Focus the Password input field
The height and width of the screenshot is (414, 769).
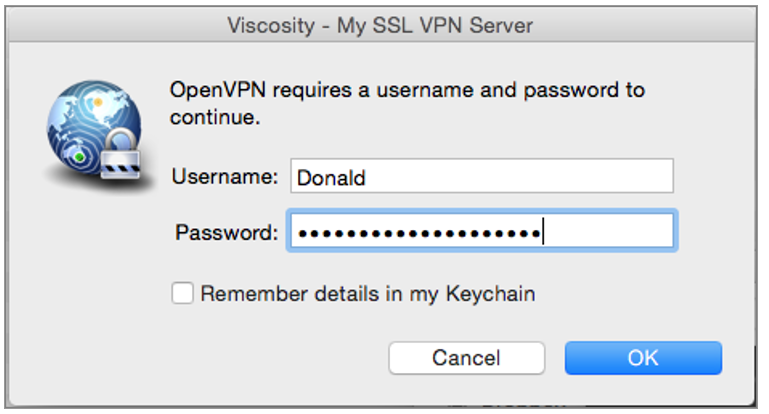[480, 233]
